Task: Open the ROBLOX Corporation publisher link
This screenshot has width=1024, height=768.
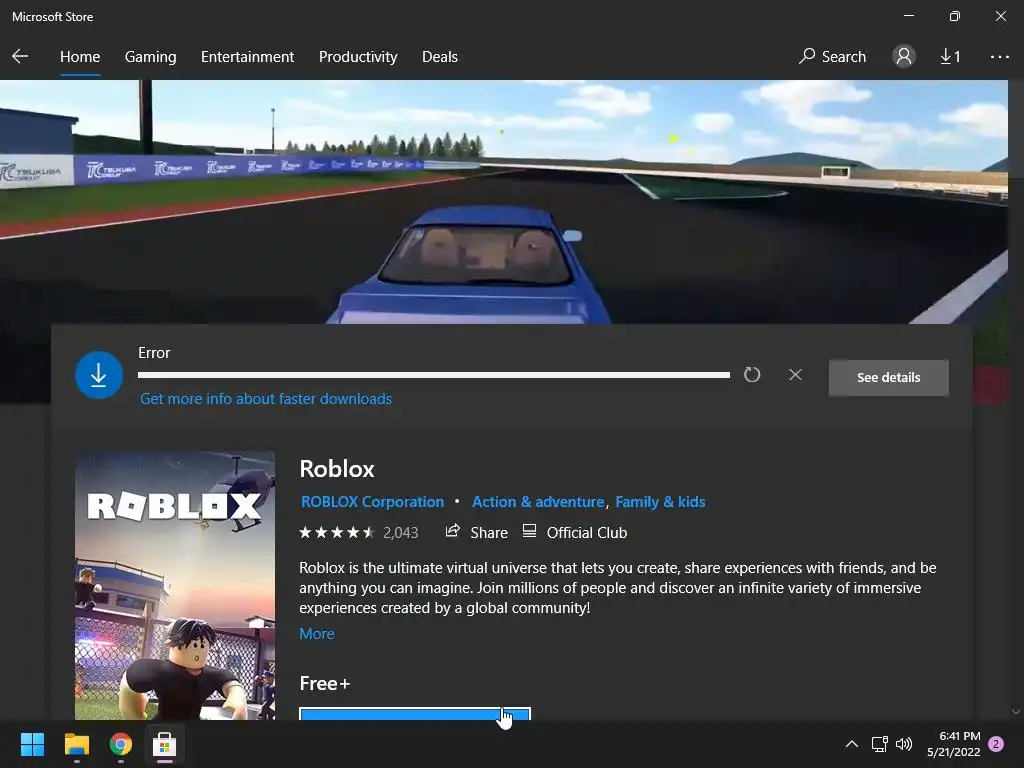Action: (x=372, y=502)
